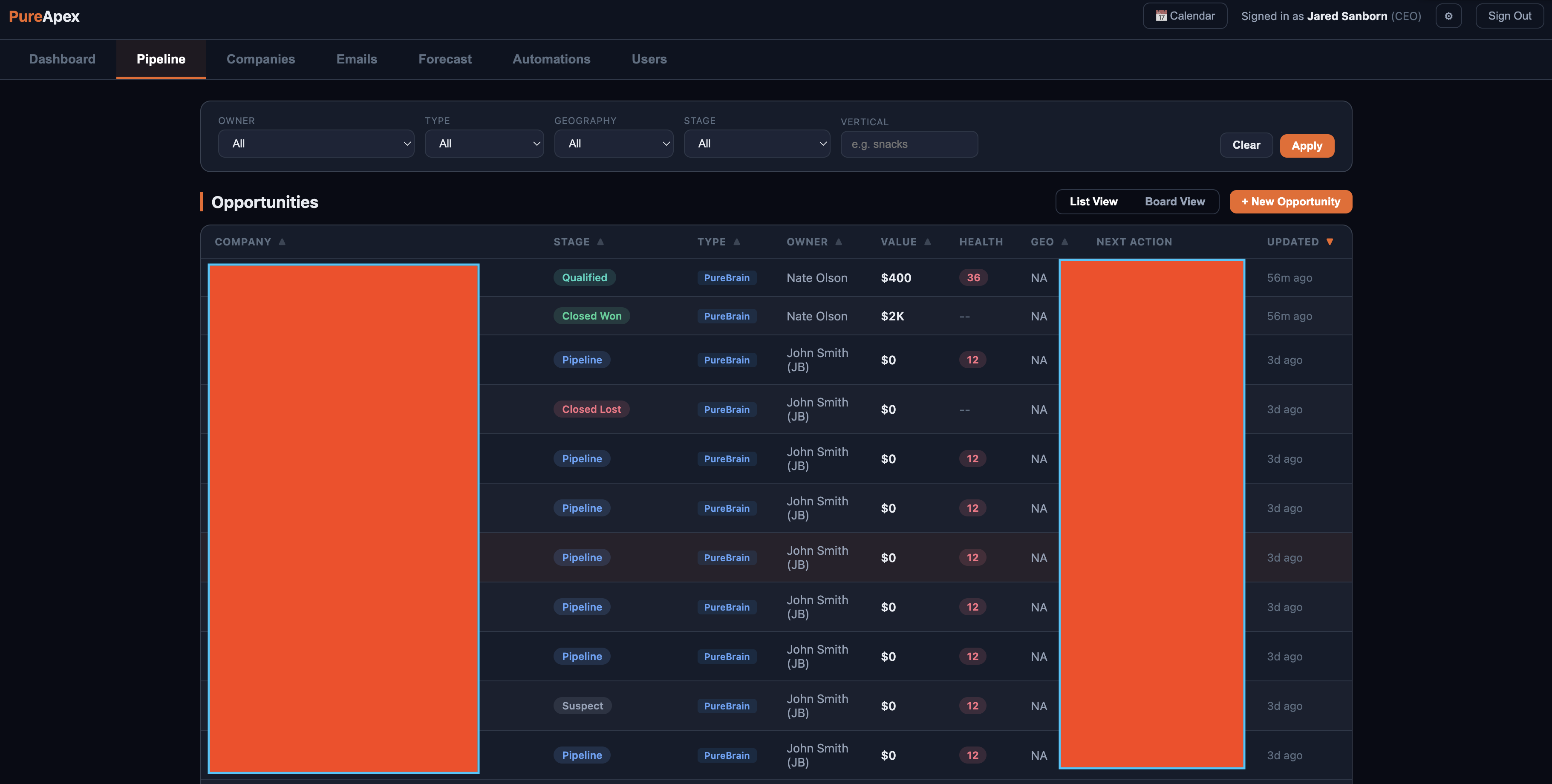
Task: Switch to Board View
Action: (x=1175, y=201)
